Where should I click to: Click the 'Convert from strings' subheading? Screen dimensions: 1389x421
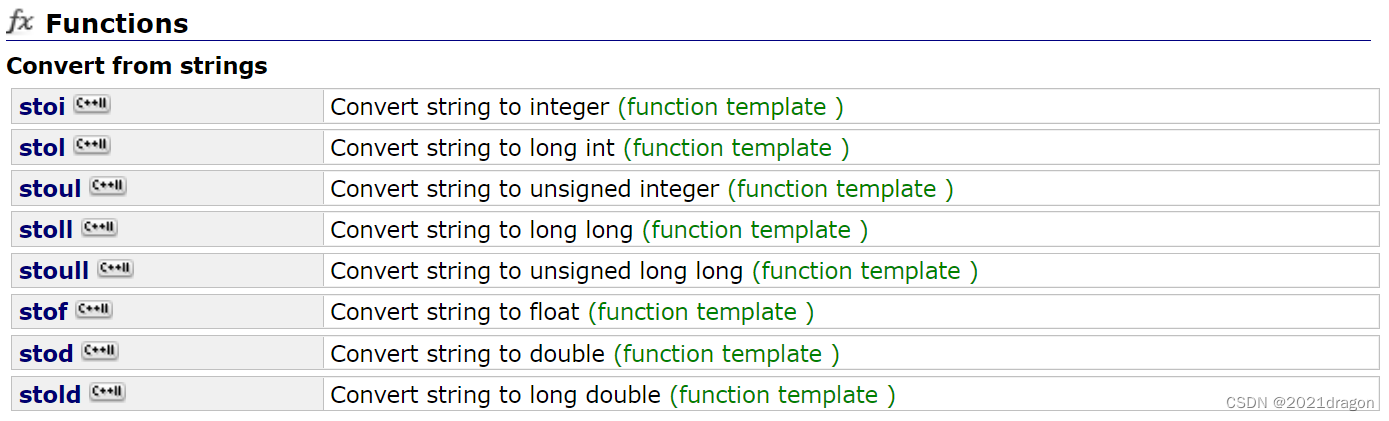(137, 67)
